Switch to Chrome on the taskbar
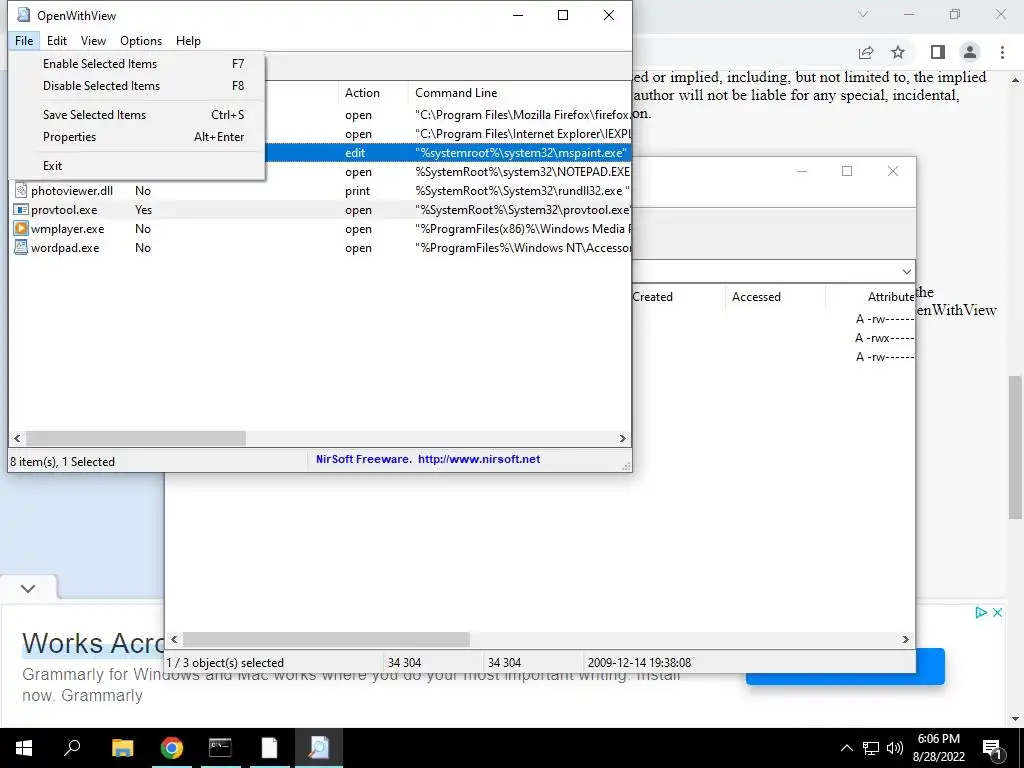 pyautogui.click(x=172, y=748)
